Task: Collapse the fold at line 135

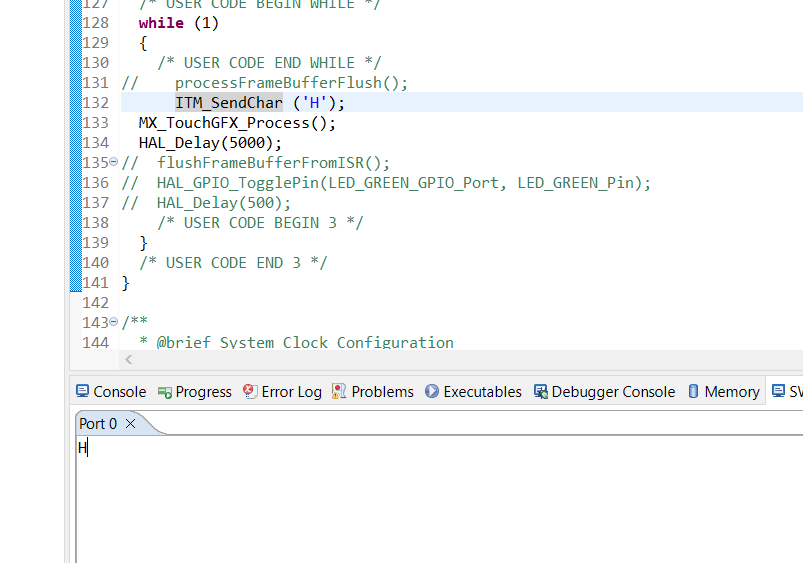Action: point(114,162)
